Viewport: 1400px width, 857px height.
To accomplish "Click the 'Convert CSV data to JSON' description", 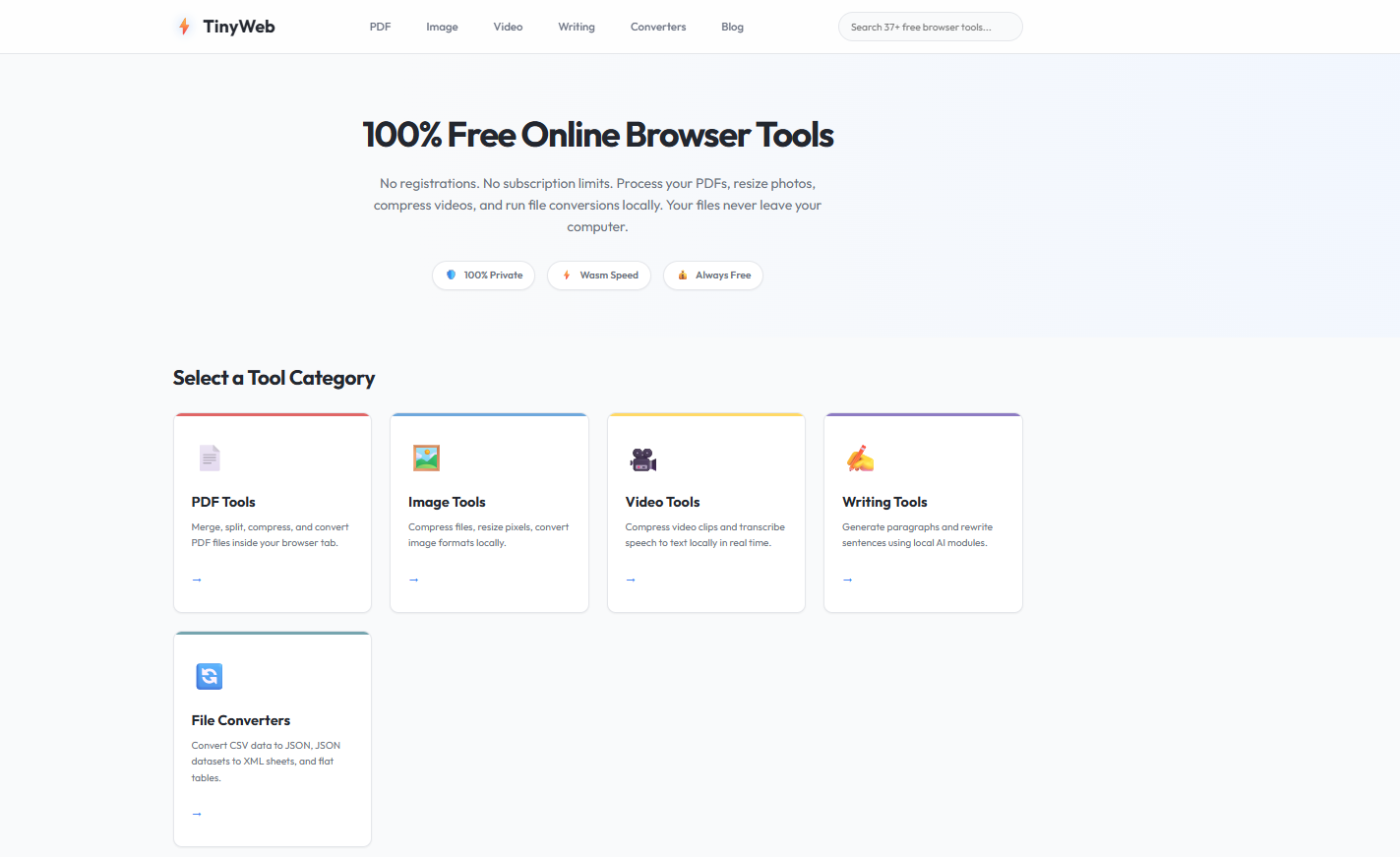I will coord(266,762).
